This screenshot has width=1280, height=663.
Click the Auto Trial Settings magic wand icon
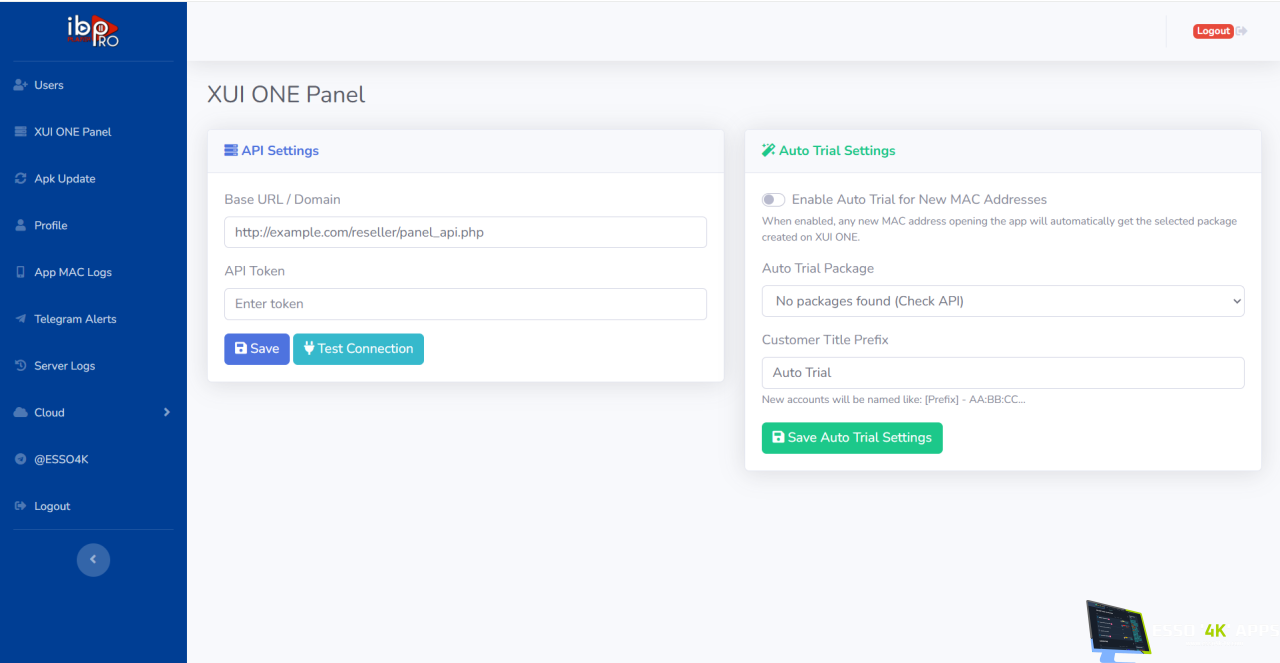pos(768,150)
